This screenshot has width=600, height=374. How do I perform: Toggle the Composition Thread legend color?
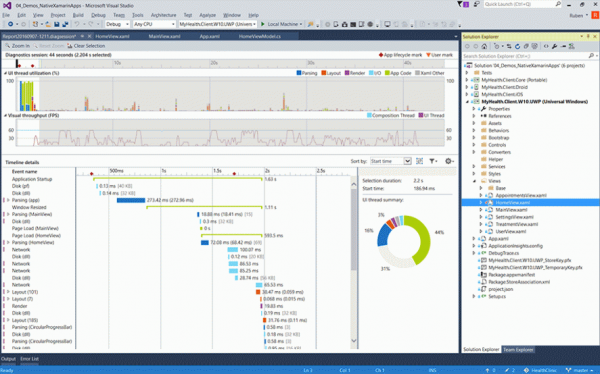[369, 115]
